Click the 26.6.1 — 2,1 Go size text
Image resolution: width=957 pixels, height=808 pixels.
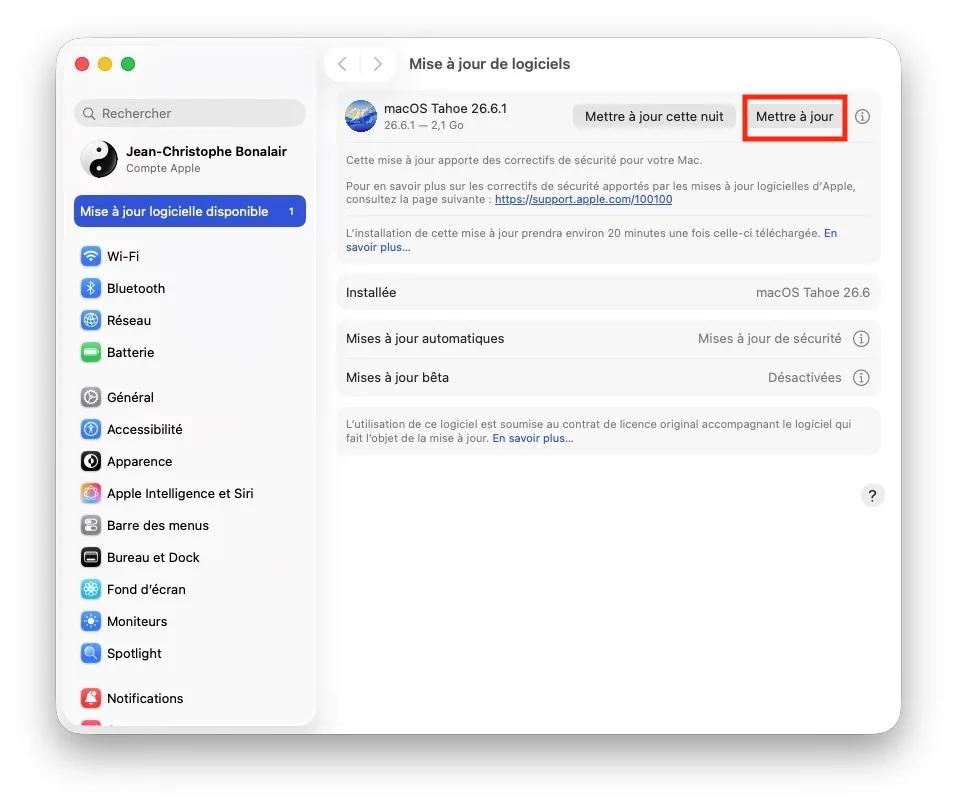tap(424, 125)
